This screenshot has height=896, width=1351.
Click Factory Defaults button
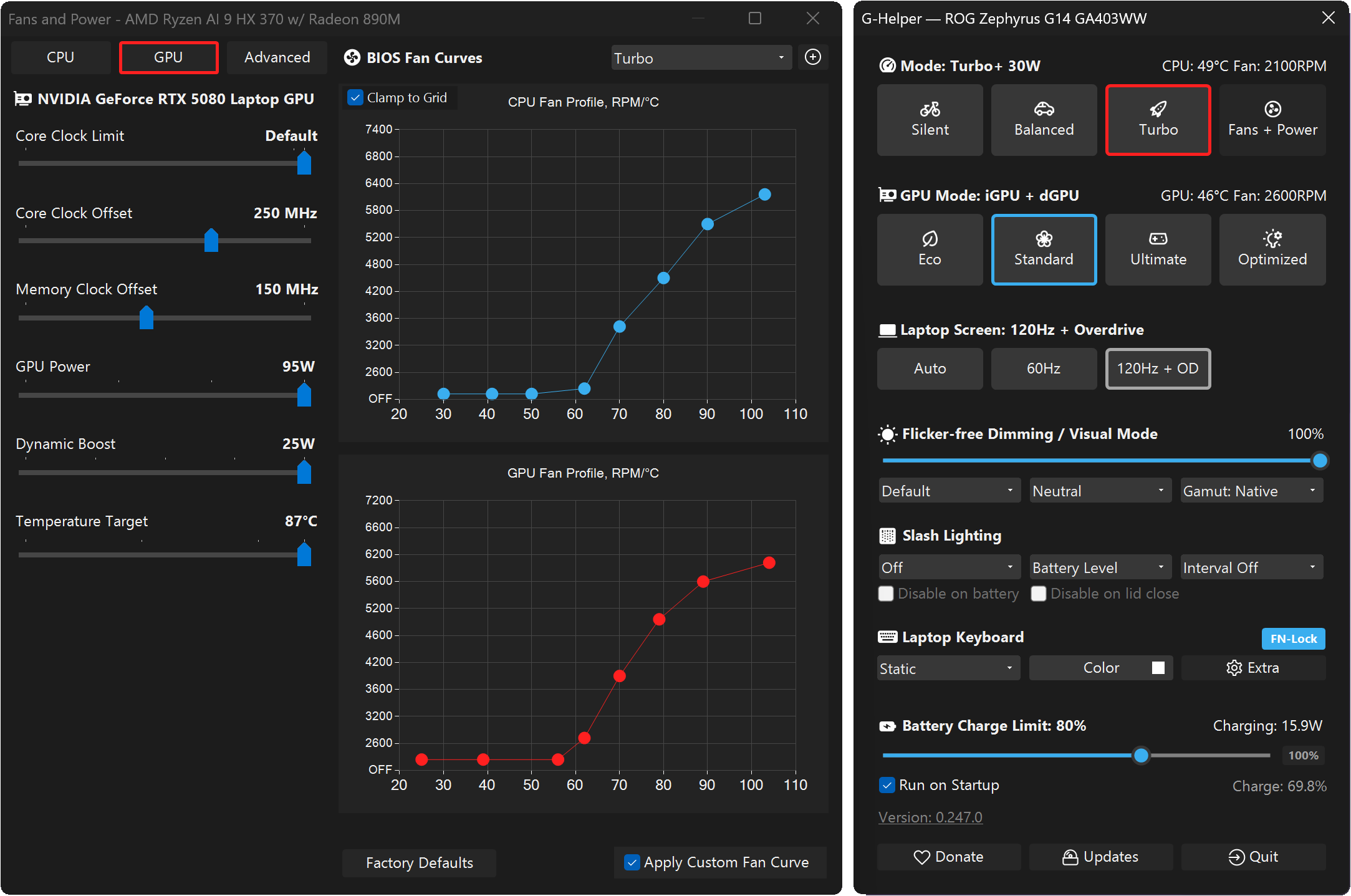[x=419, y=863]
